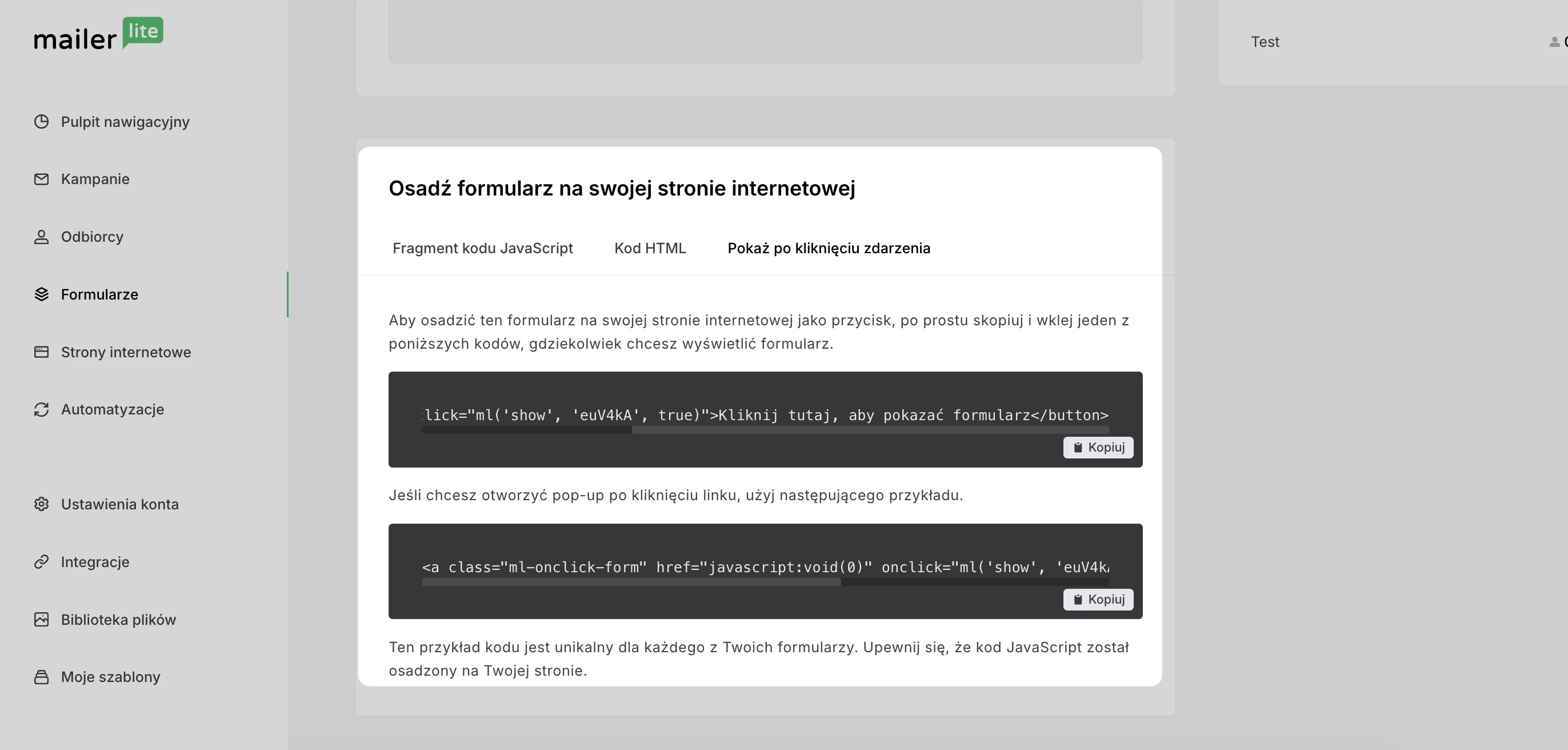Screen dimensions: 1568x750
Task: Click the button code horizontal scrollbar
Action: point(869,430)
